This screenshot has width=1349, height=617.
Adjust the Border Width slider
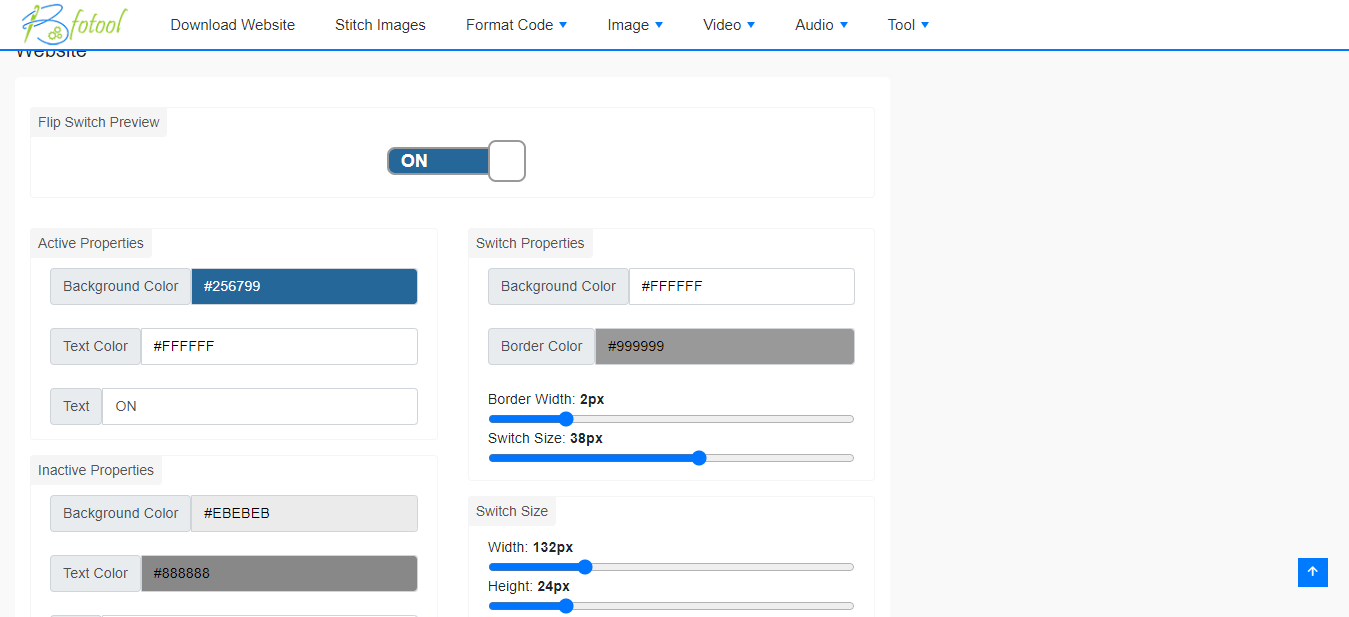566,419
